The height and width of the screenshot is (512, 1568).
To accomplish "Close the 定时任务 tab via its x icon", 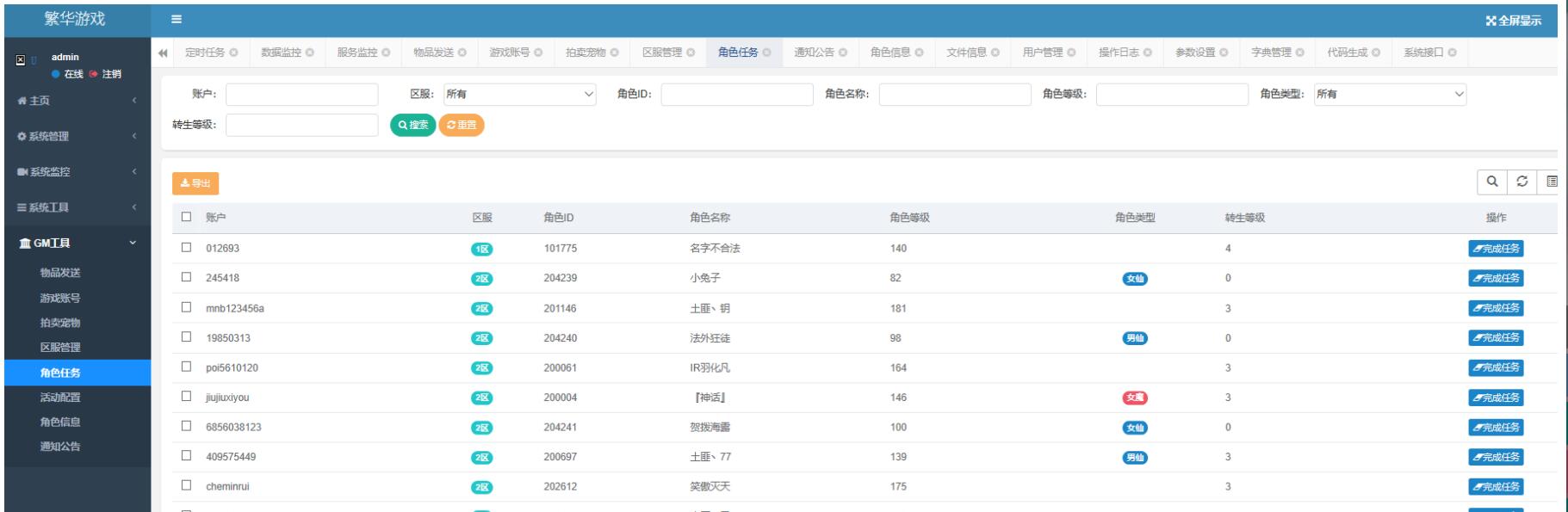I will tap(233, 53).
